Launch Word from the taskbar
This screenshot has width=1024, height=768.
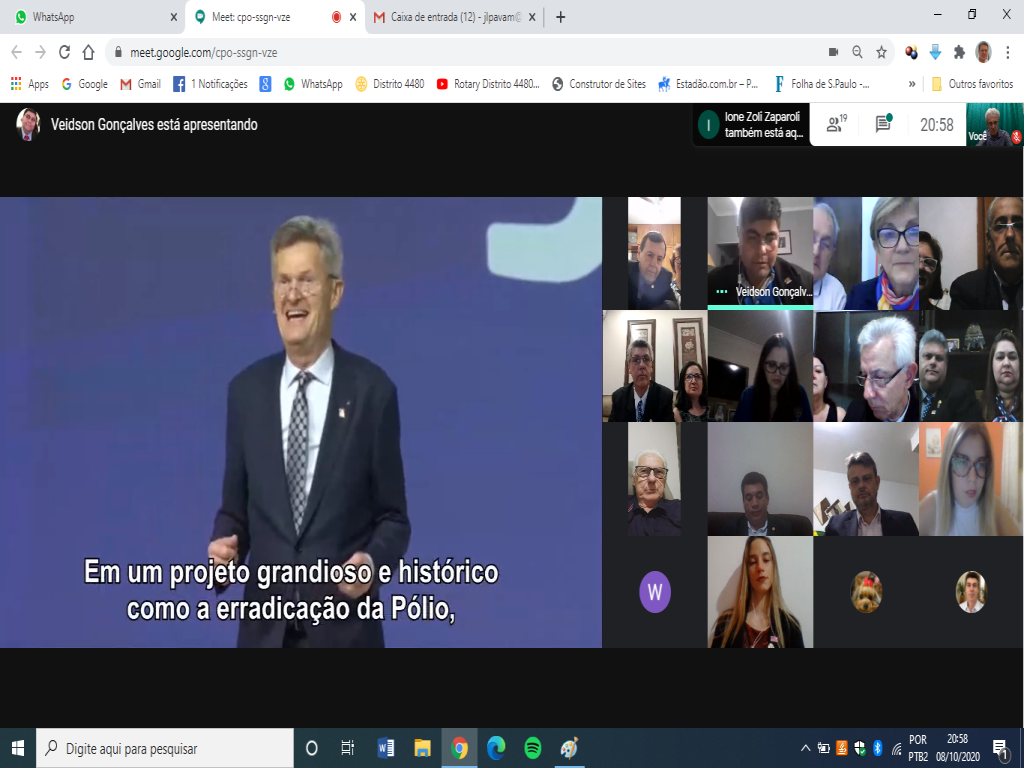(x=386, y=748)
